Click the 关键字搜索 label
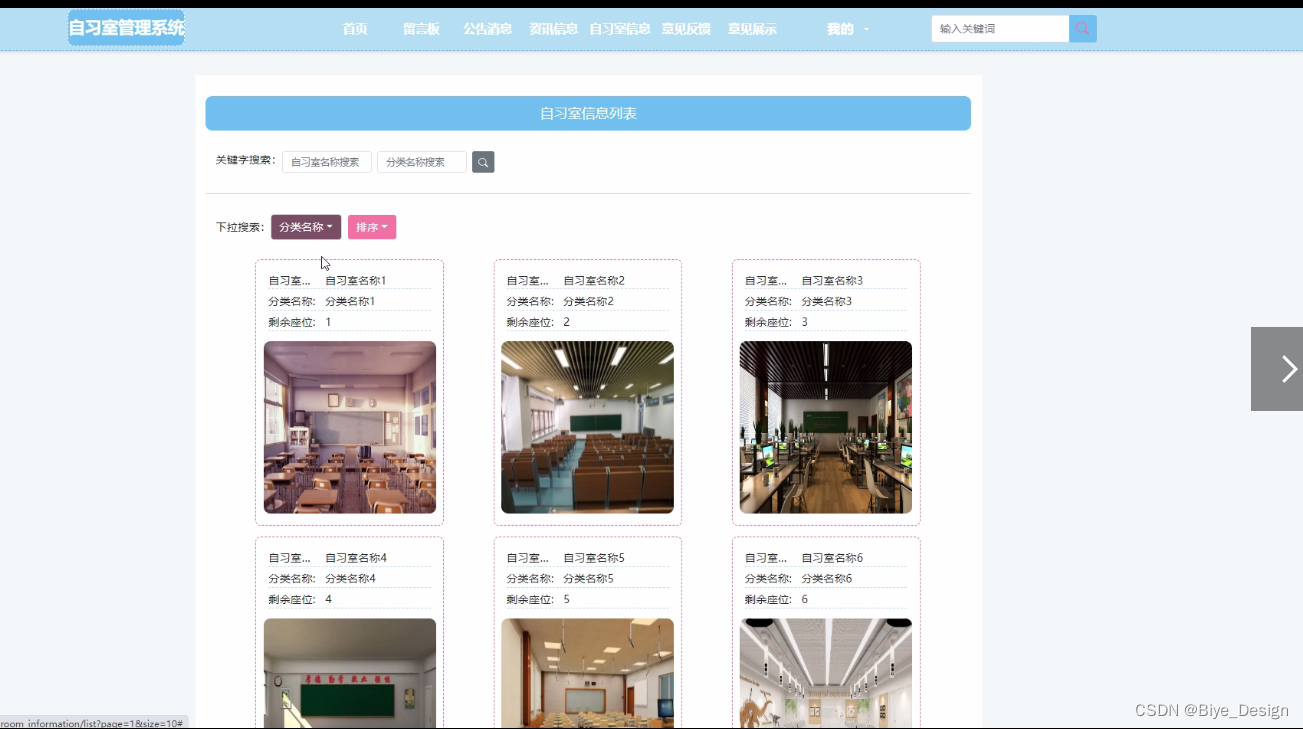This screenshot has width=1303, height=729. pos(246,160)
